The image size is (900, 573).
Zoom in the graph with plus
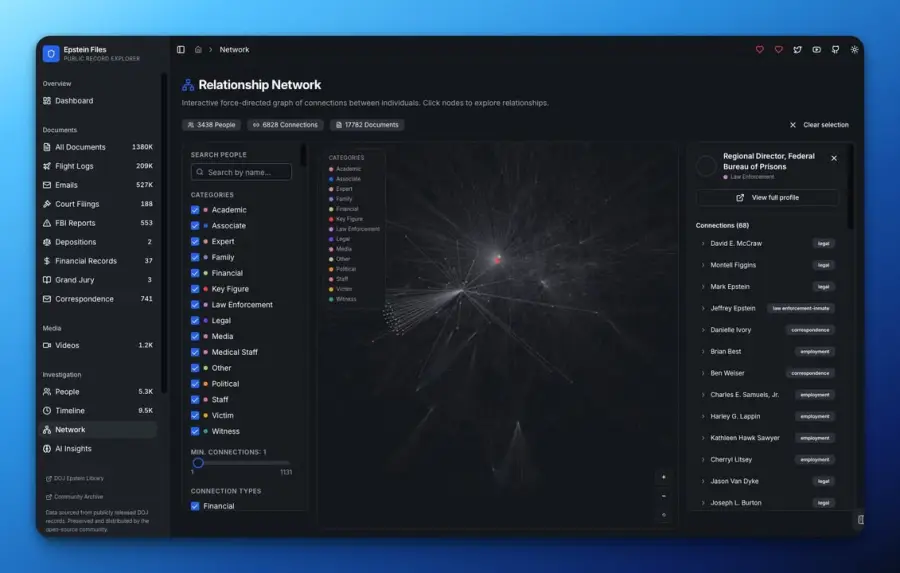tap(664, 477)
